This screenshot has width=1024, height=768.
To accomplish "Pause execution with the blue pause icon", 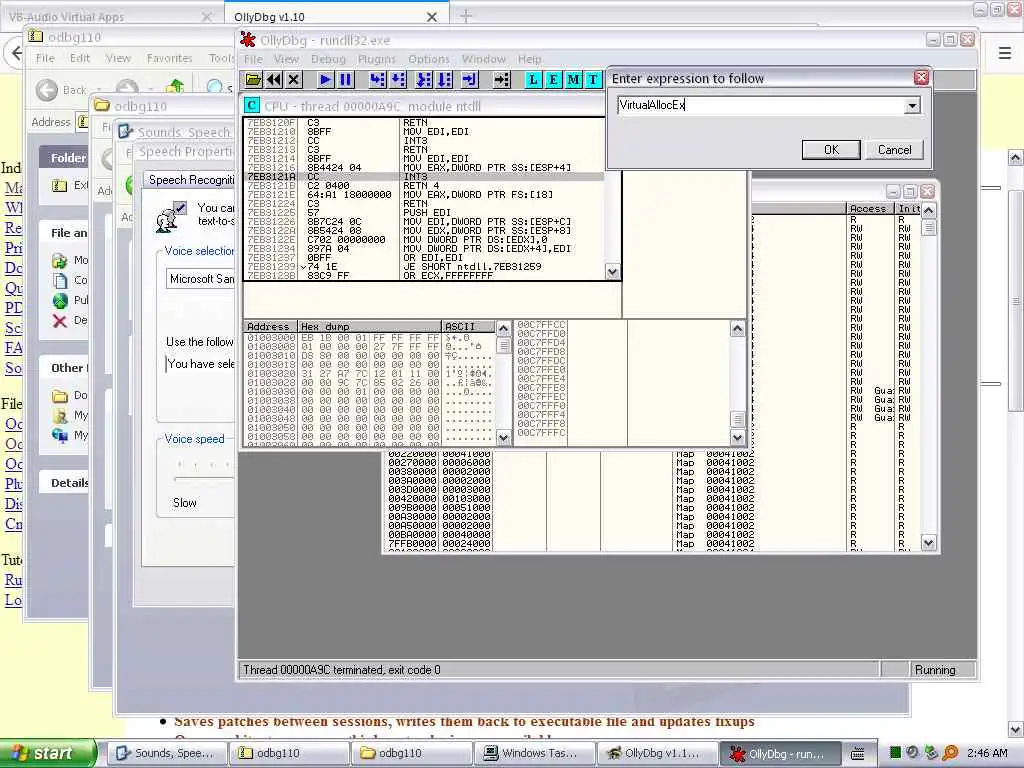I will pos(345,80).
